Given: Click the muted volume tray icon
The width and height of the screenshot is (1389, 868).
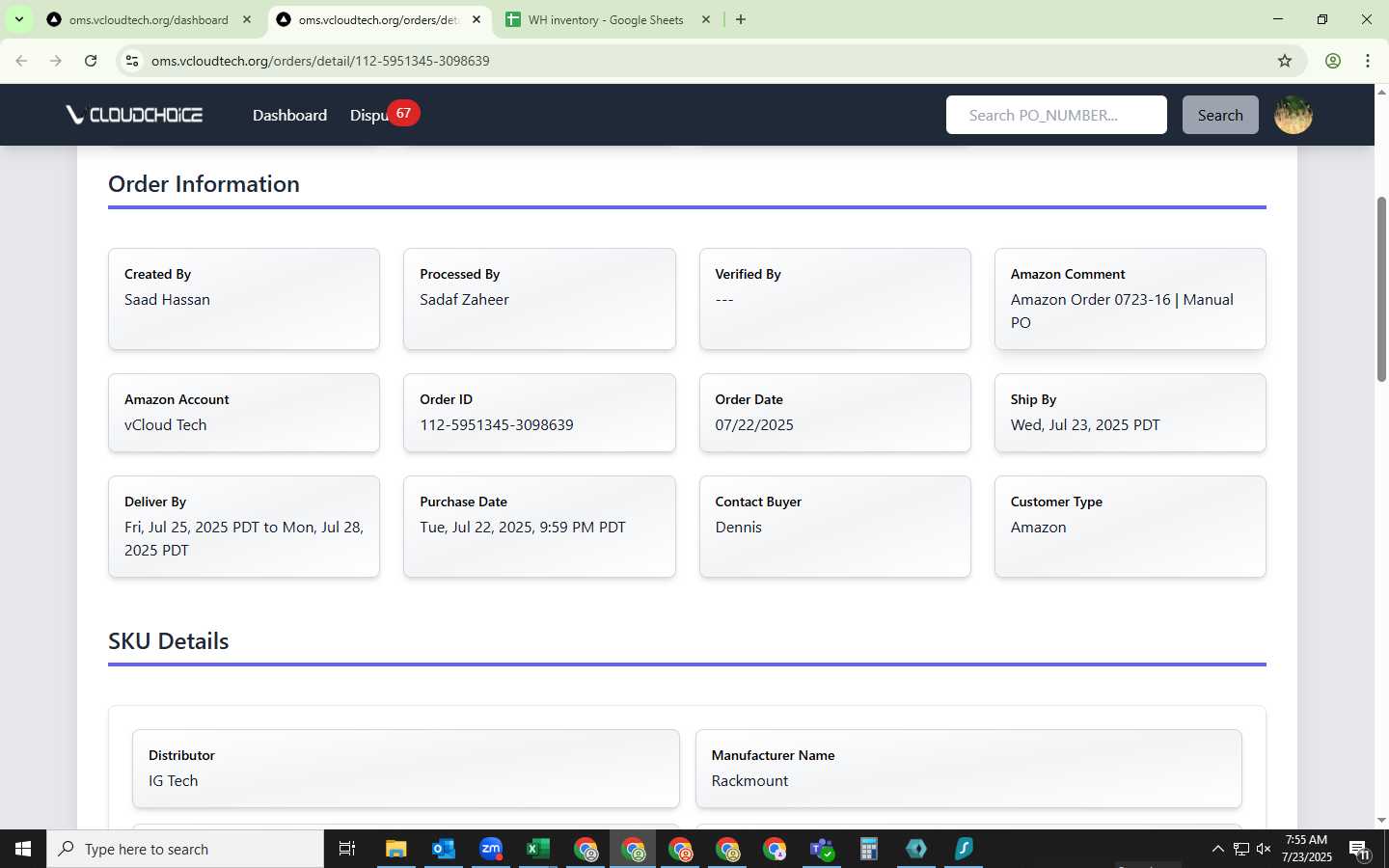Looking at the screenshot, I should pyautogui.click(x=1264, y=849).
